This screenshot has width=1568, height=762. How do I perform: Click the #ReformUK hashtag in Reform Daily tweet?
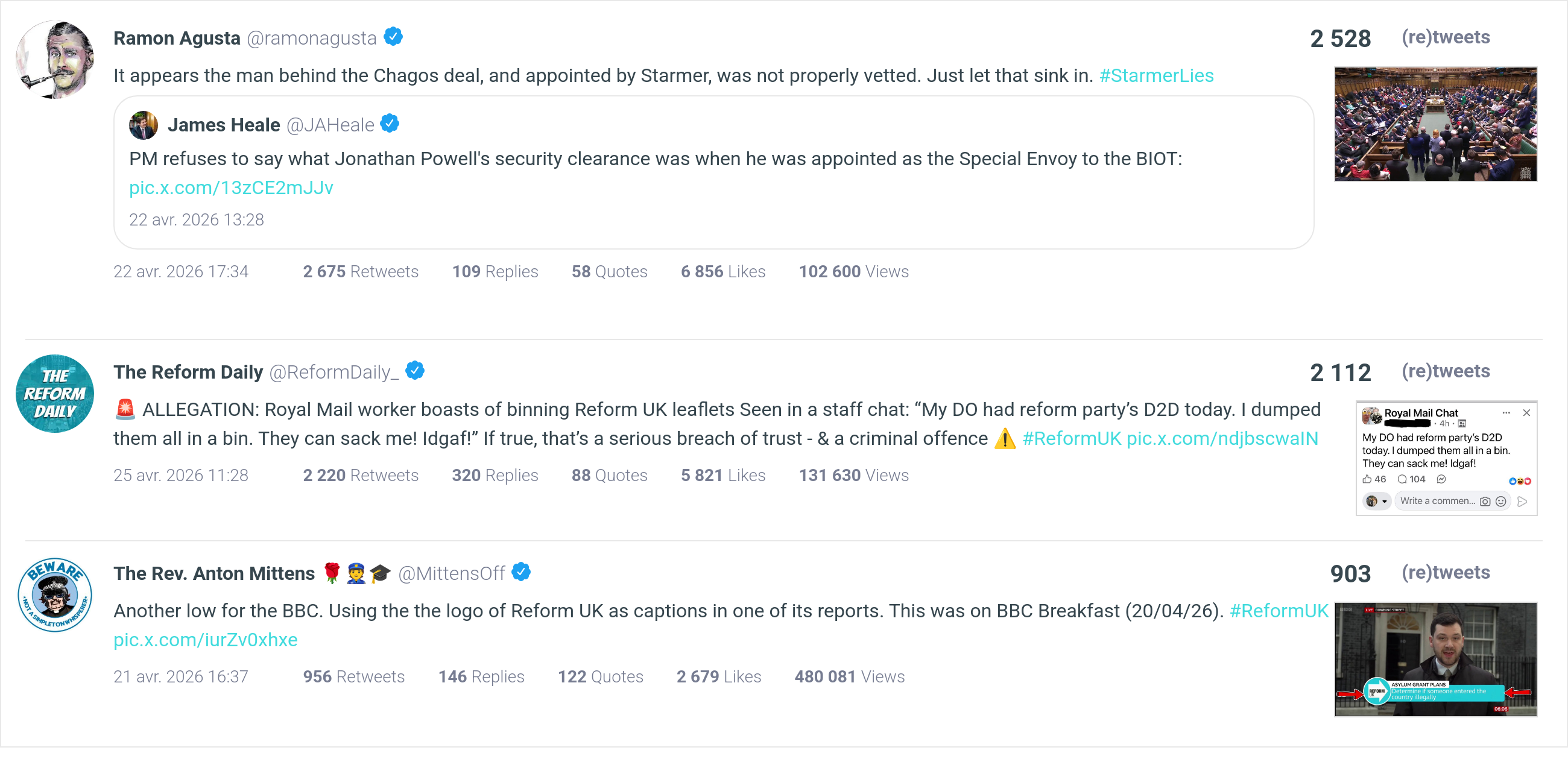(1071, 438)
